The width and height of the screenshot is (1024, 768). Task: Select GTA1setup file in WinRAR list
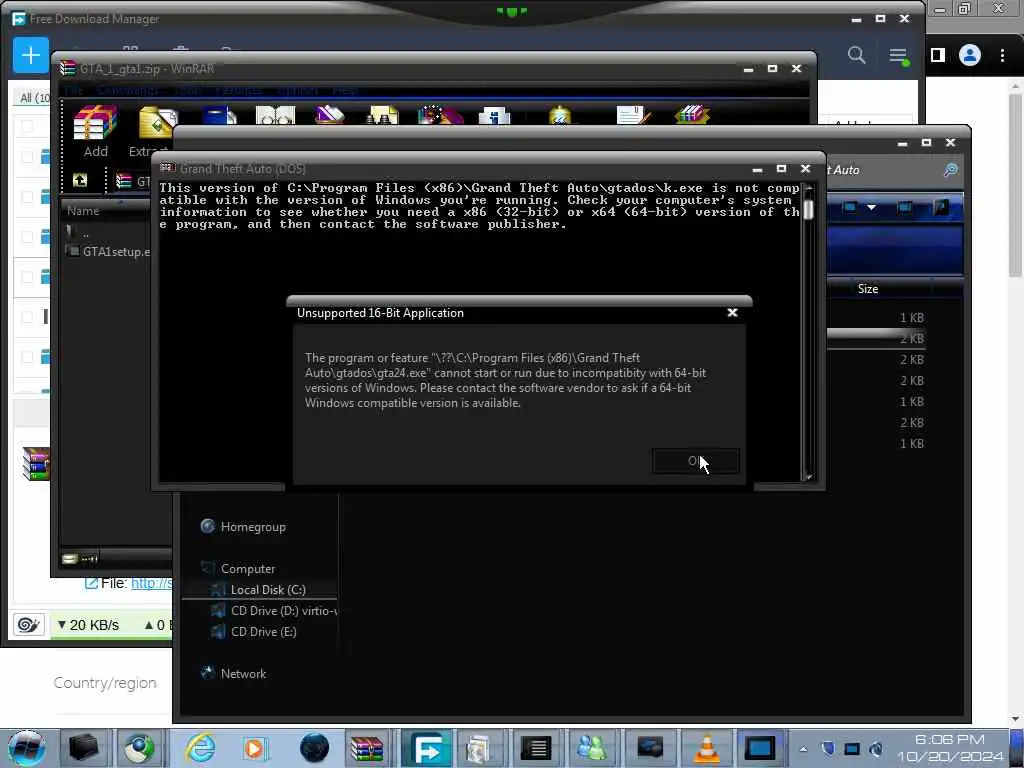tap(110, 251)
